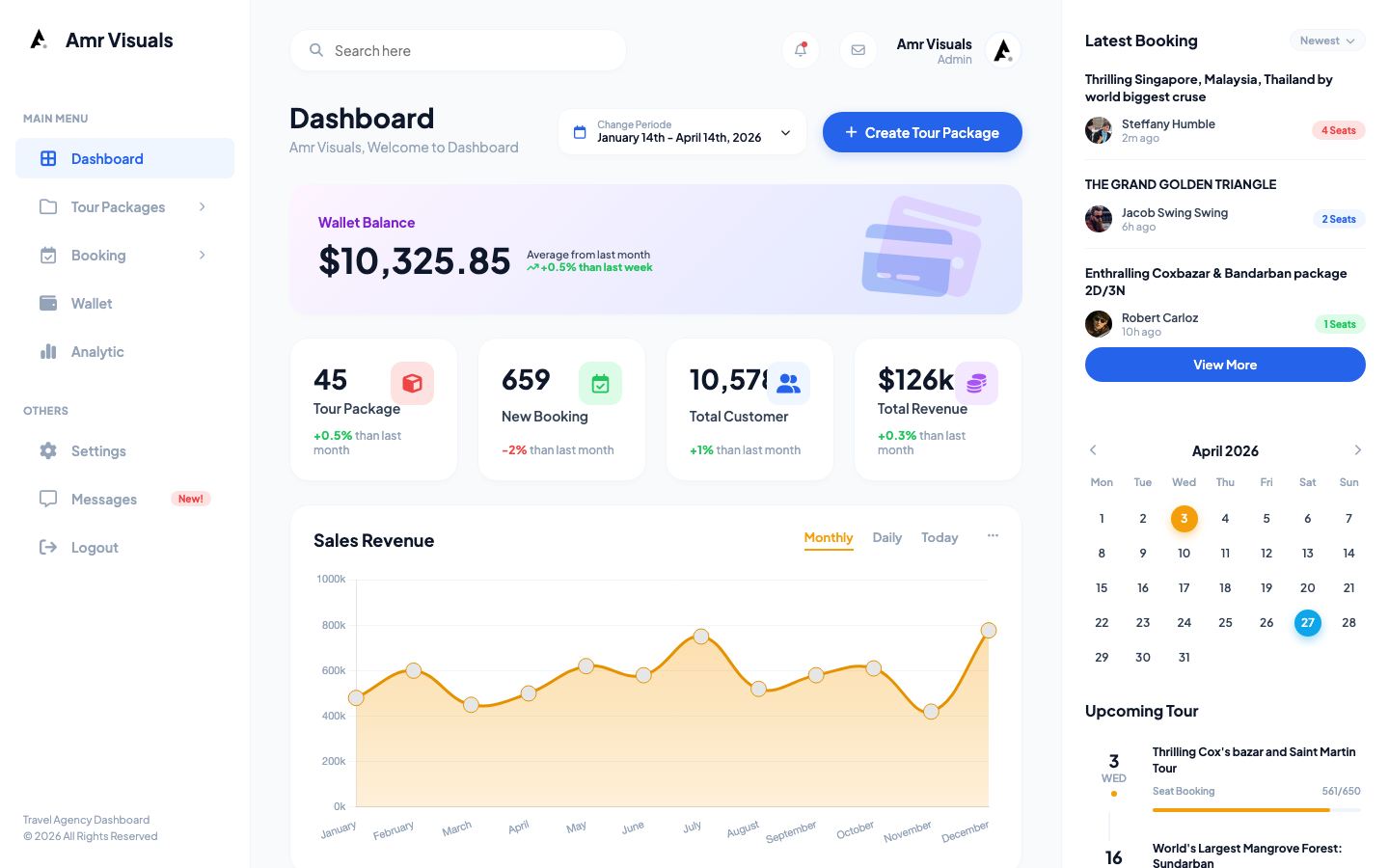Open the Sales Revenue three-dots menu
The width and height of the screenshot is (1389, 868).
993,536
